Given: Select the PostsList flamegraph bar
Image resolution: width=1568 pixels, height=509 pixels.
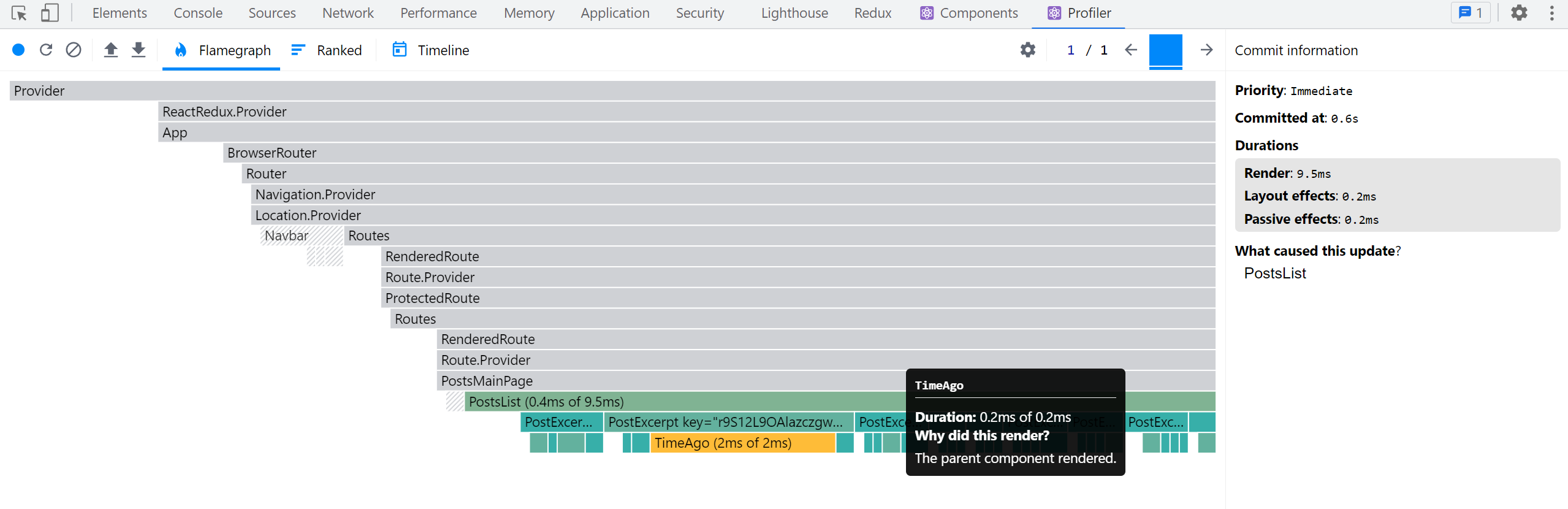Looking at the screenshot, I should [674, 402].
